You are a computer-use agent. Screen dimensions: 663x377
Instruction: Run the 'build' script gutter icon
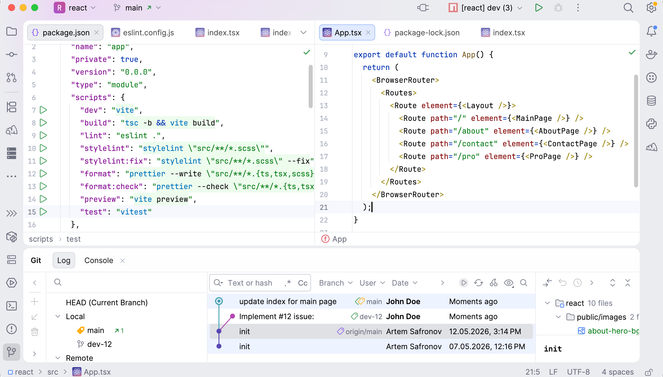[x=43, y=123]
